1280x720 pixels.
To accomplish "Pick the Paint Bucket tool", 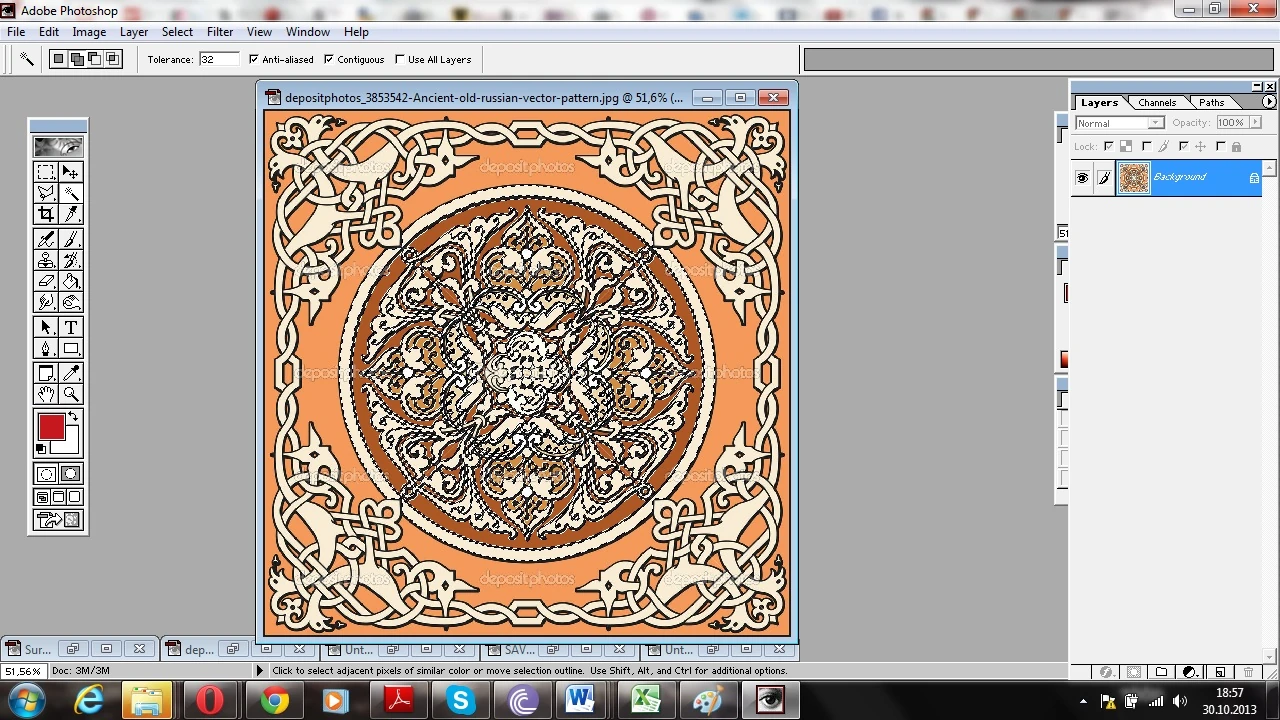I will click(71, 281).
